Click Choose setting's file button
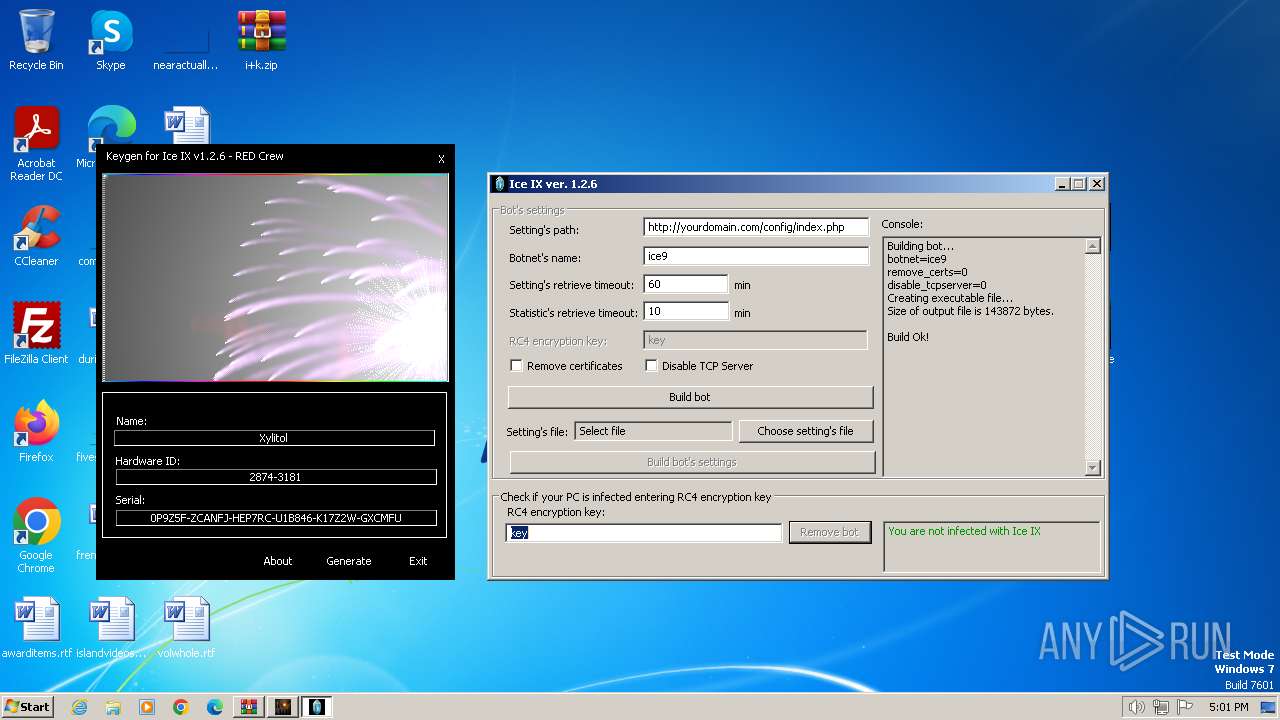 pos(805,431)
